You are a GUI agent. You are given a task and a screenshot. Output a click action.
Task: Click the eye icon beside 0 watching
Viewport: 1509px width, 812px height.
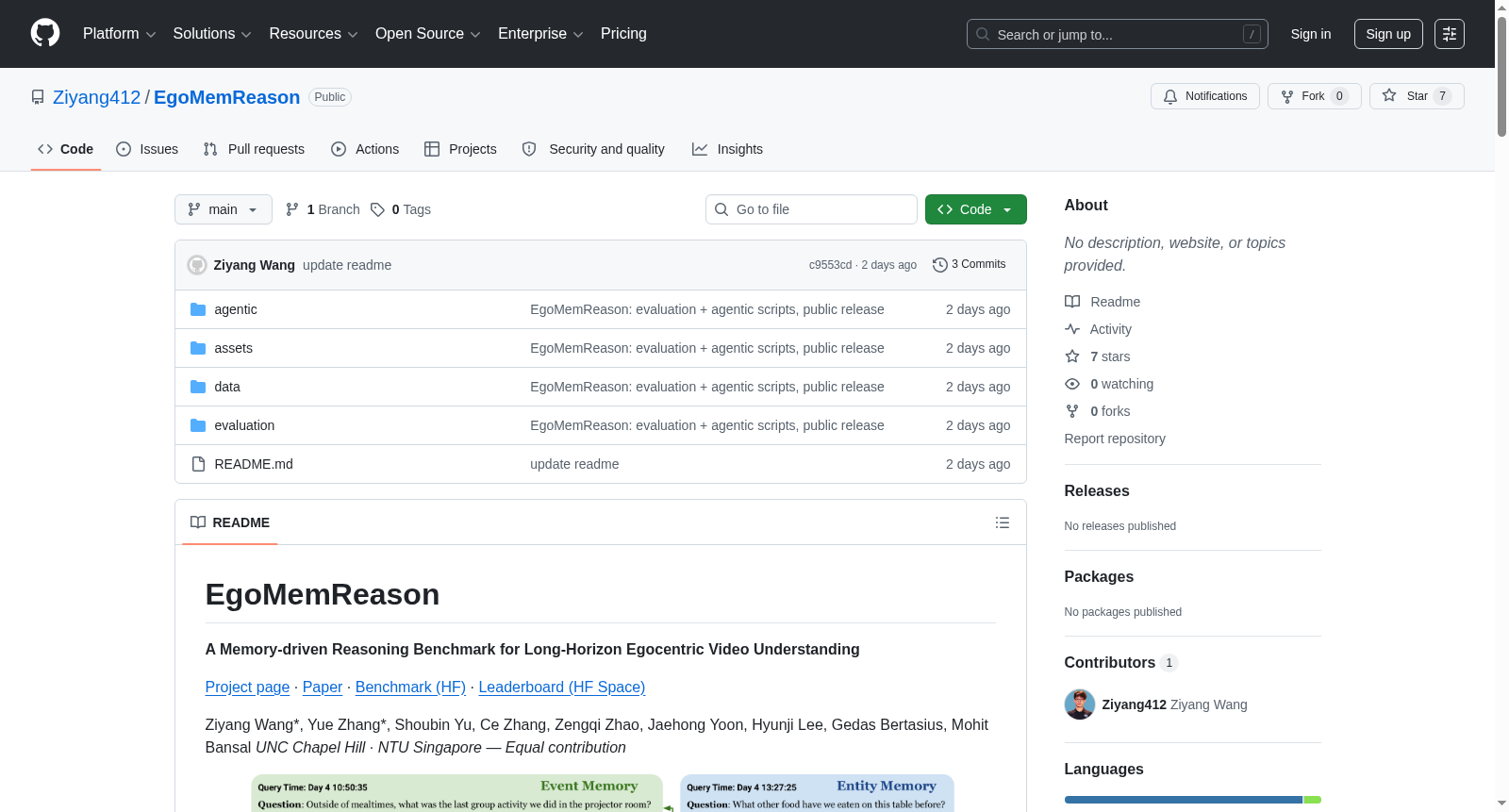[x=1072, y=384]
